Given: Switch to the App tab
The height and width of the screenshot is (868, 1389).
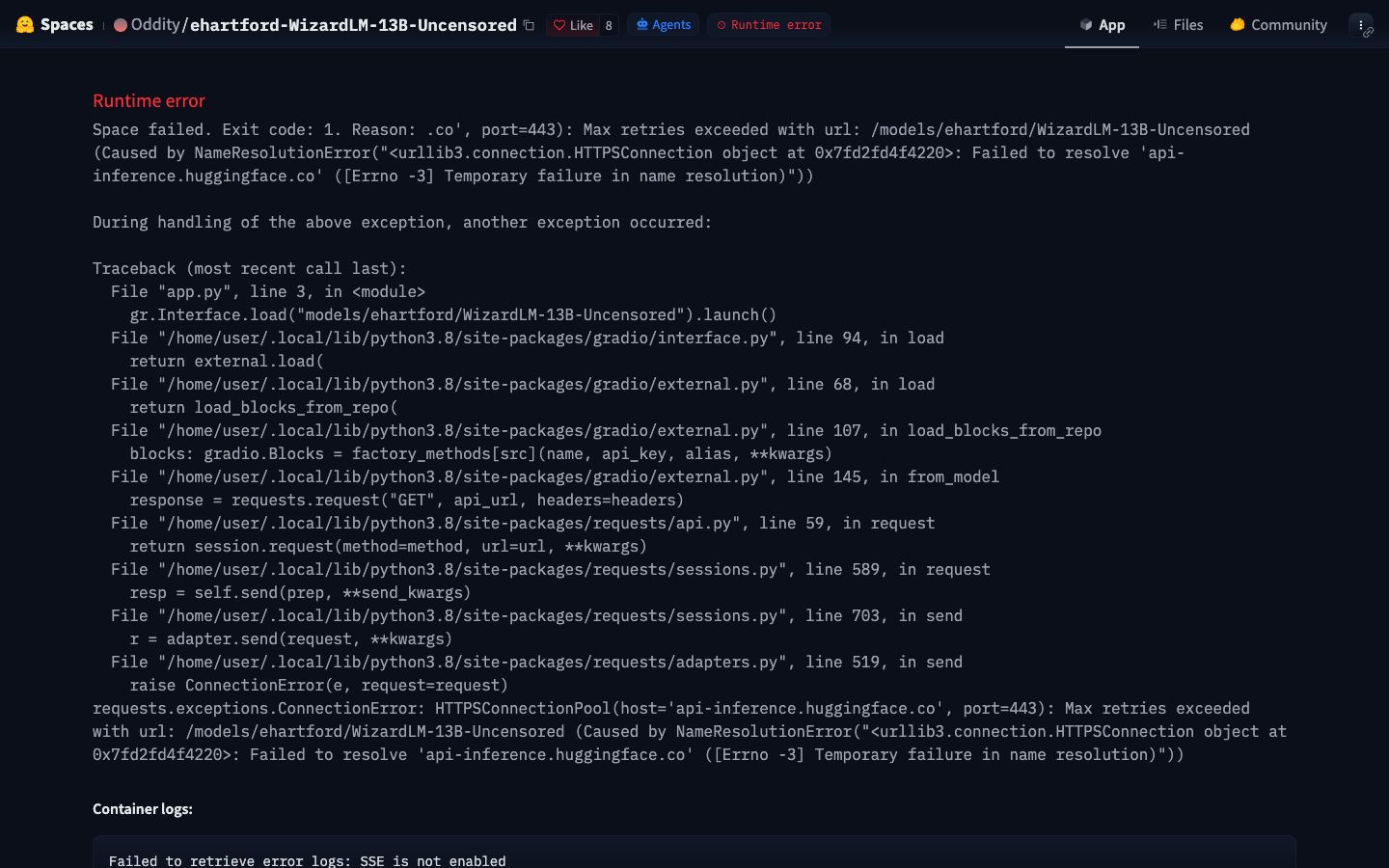Looking at the screenshot, I should (x=1102, y=25).
